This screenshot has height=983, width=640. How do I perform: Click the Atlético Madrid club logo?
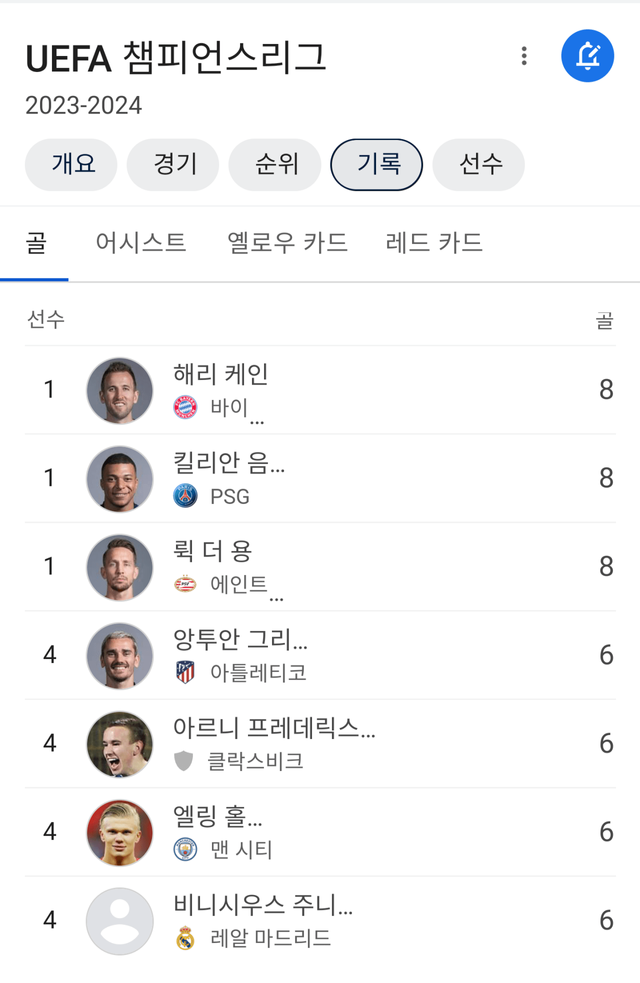tap(185, 672)
